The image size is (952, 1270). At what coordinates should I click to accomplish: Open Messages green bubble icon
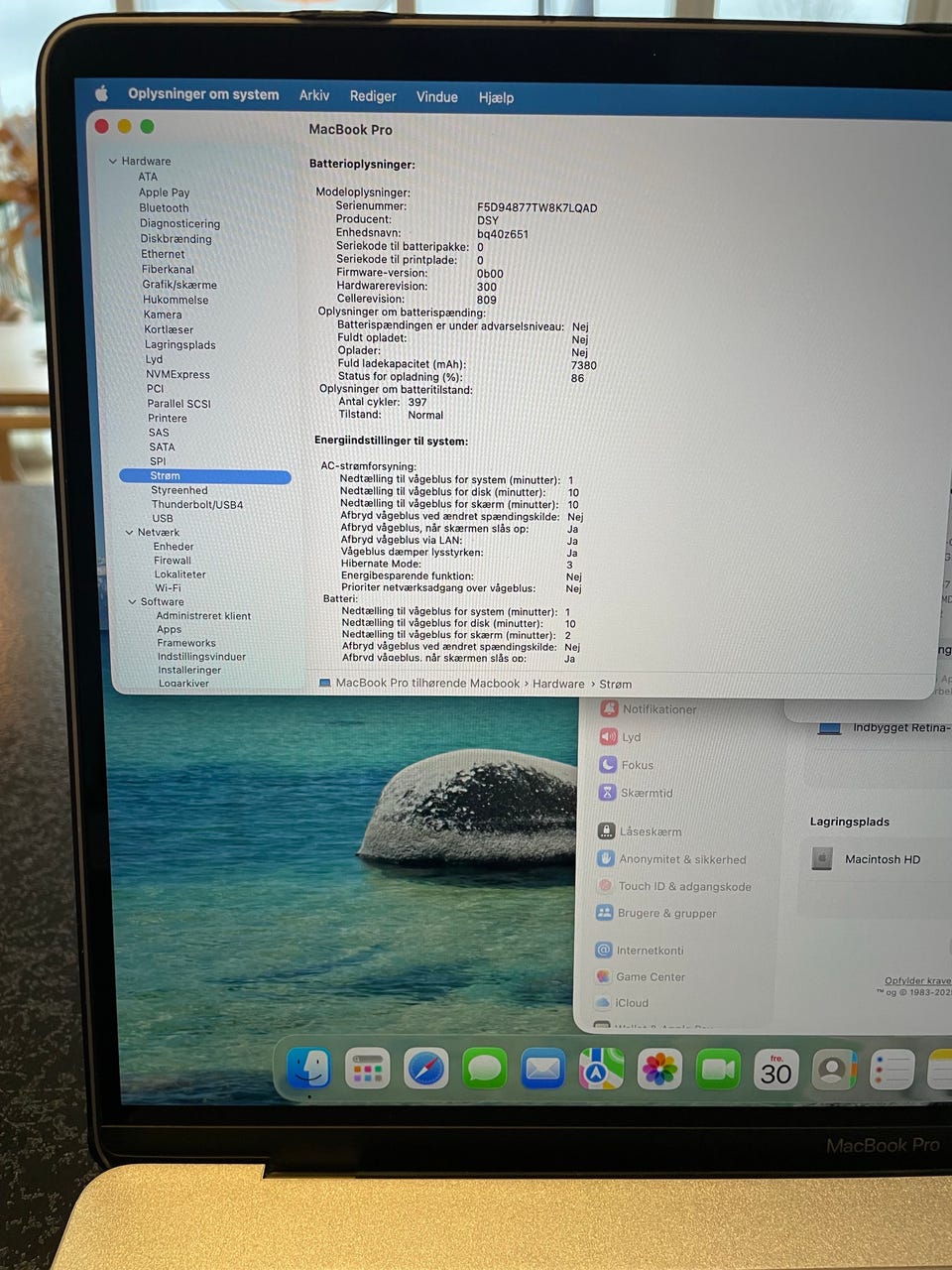485,1069
